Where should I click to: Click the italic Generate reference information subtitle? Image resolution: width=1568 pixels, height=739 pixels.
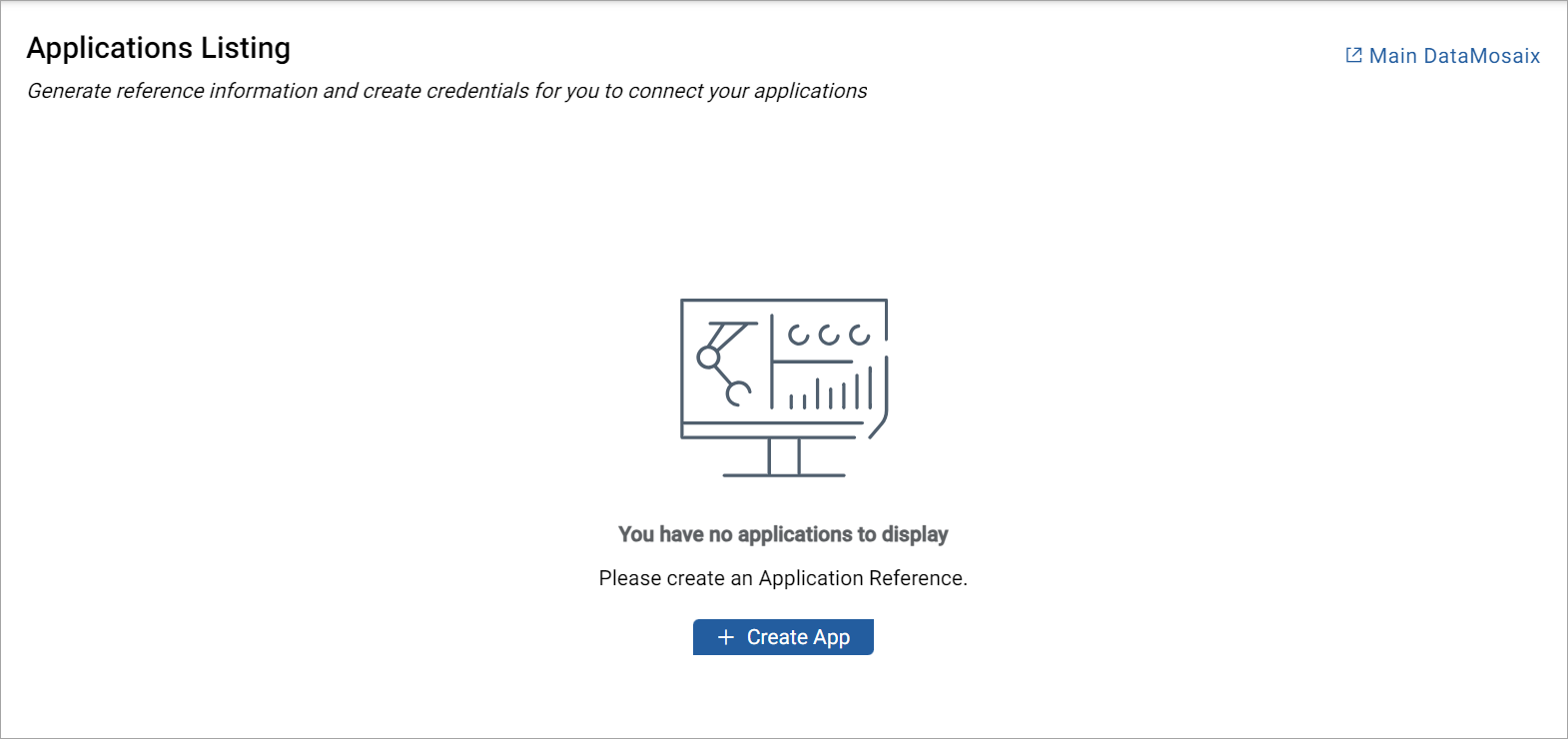pyautogui.click(x=446, y=91)
